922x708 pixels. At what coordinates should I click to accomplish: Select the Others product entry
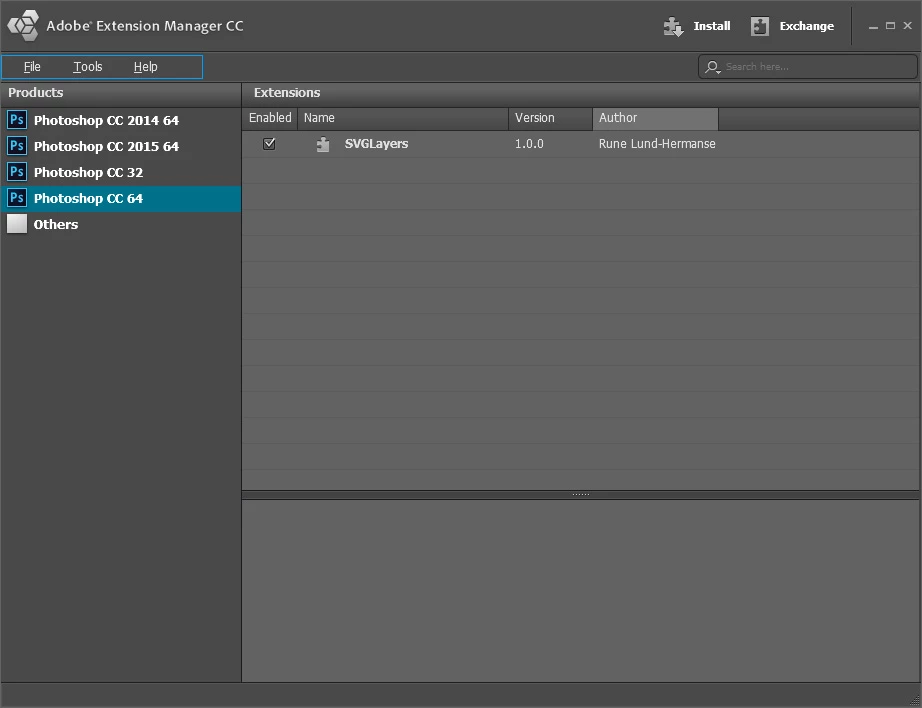pos(121,224)
